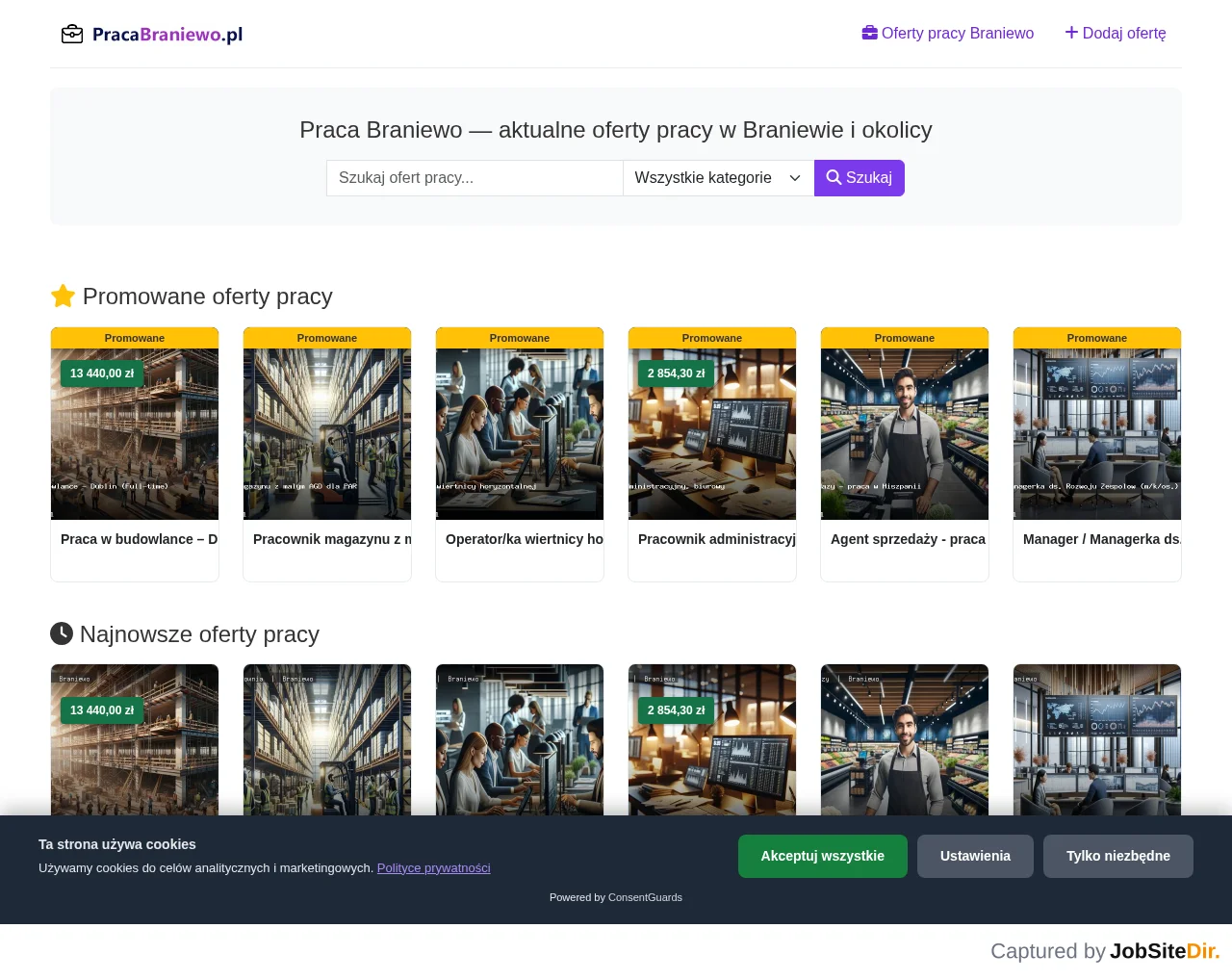Viewport: 1232px width, 980px height.
Task: Click 2 854,30 zł badge on promoted card
Action: click(677, 374)
